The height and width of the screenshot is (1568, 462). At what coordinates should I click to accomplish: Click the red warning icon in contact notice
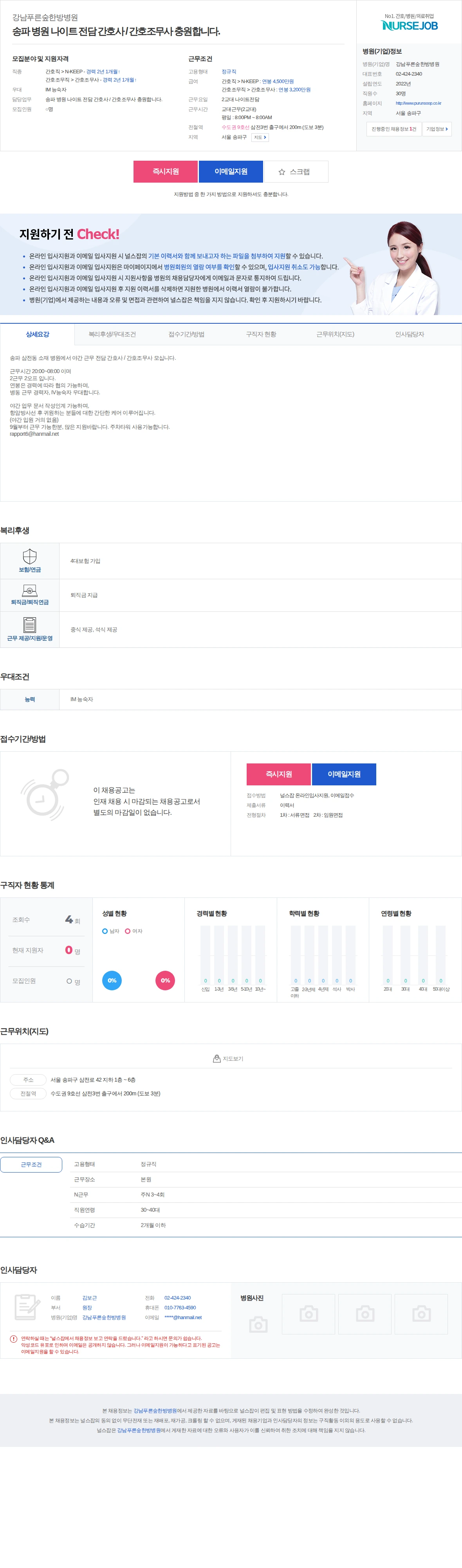(13, 1338)
